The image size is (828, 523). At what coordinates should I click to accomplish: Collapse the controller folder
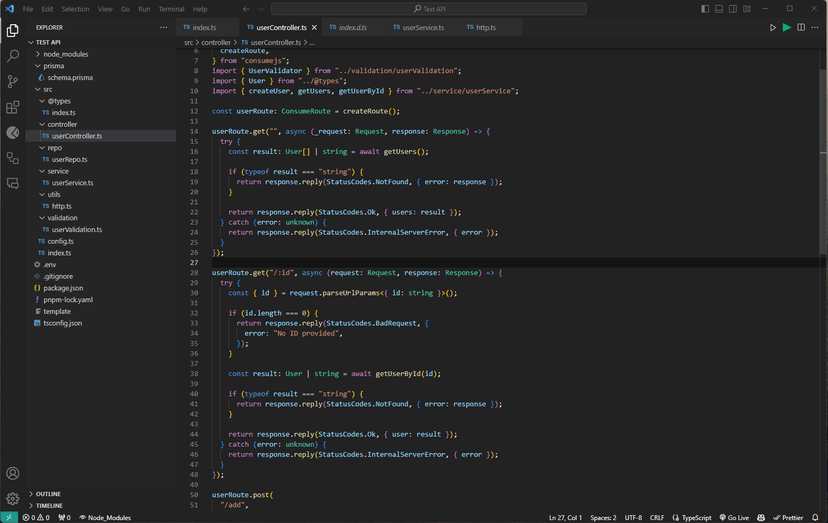click(62, 124)
